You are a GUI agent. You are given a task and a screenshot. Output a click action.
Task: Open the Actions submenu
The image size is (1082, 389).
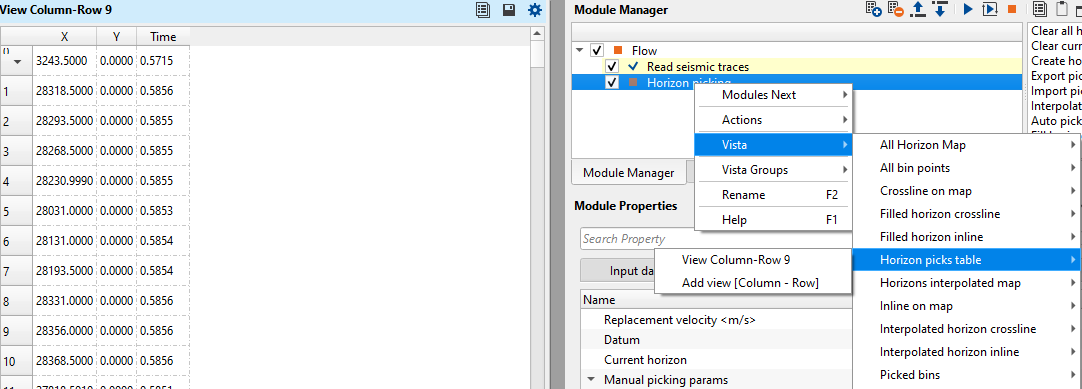point(773,119)
